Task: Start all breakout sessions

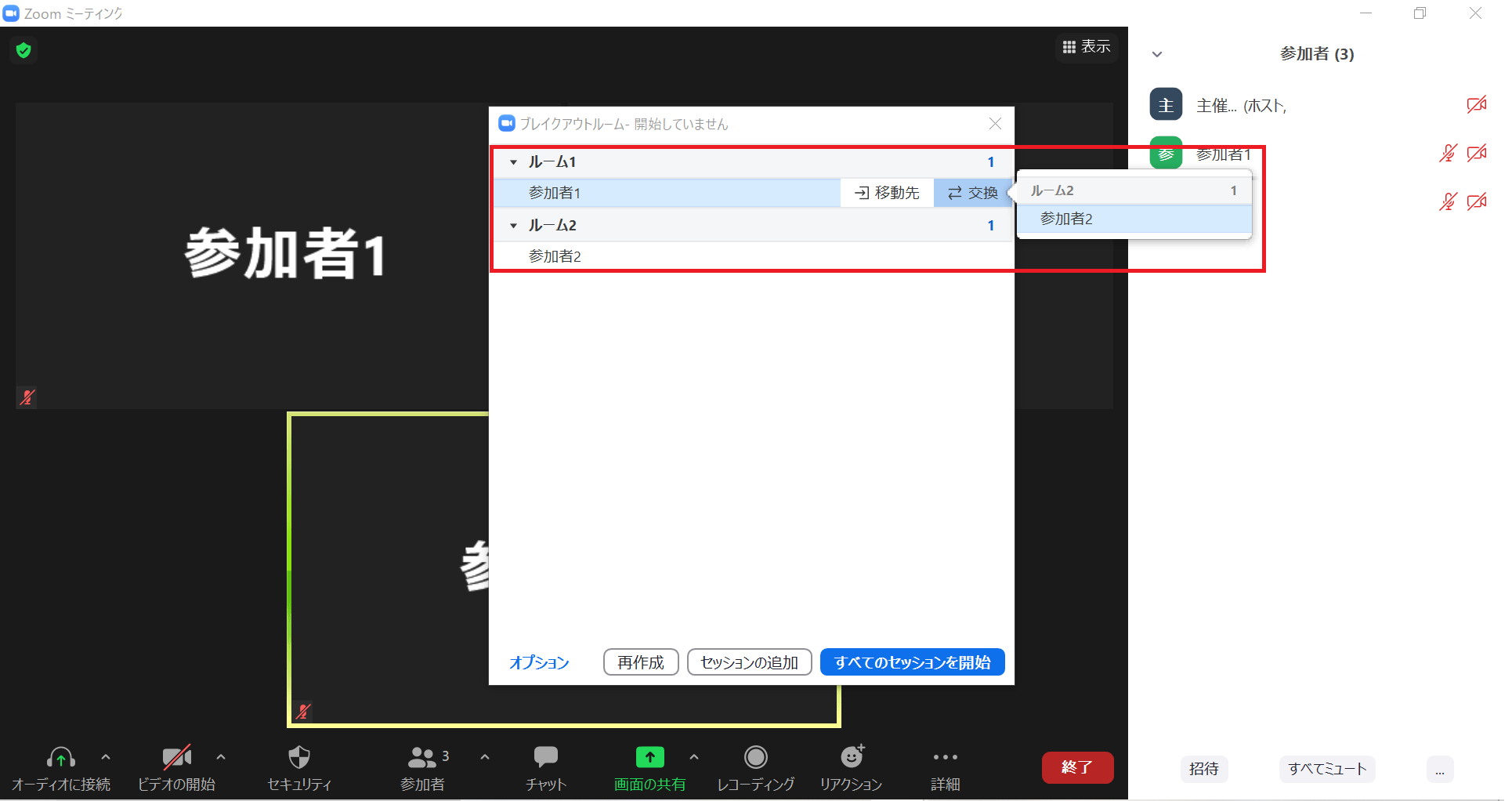Action: 912,662
